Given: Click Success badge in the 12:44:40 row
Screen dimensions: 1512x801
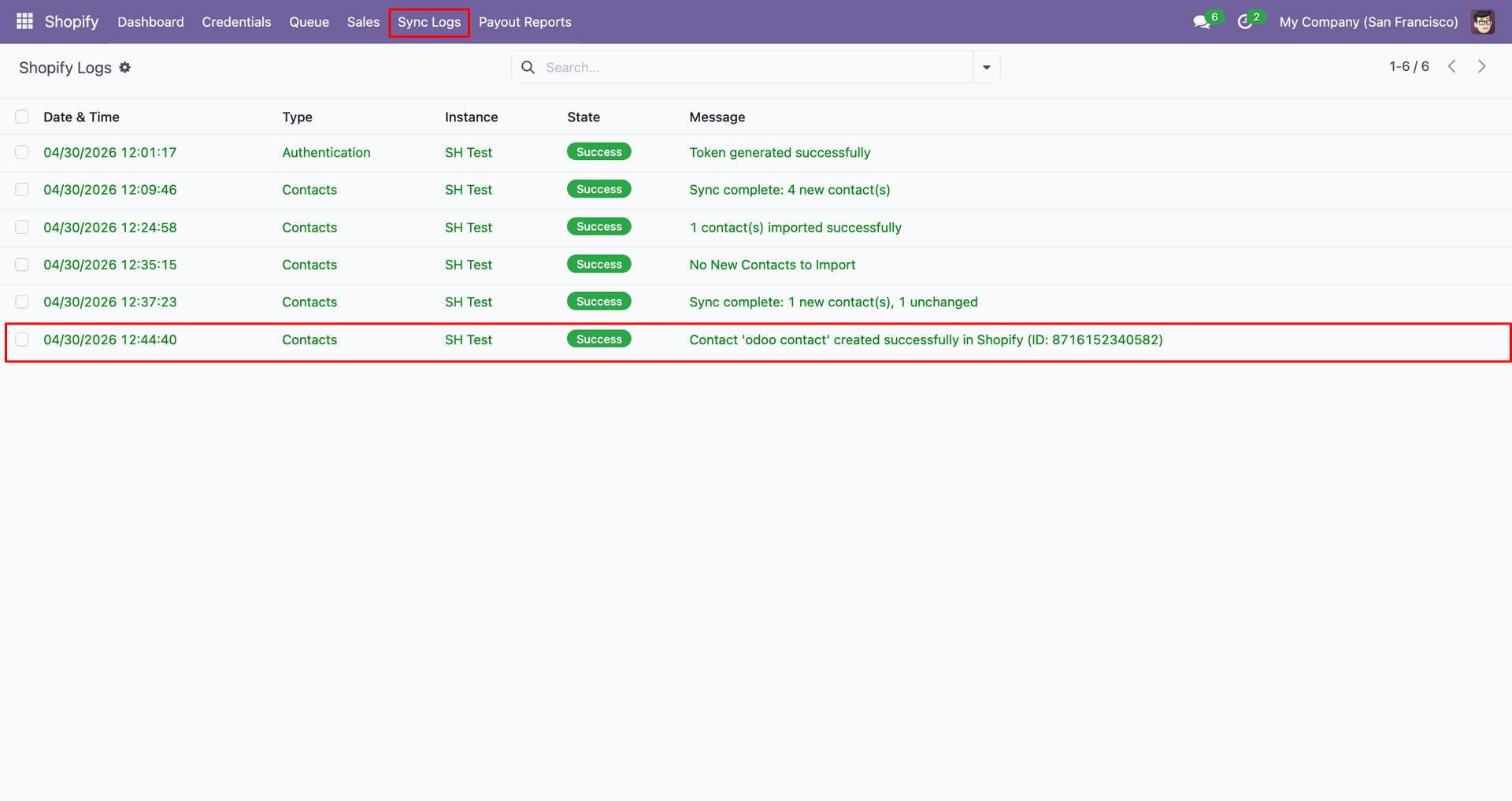Looking at the screenshot, I should (599, 339).
